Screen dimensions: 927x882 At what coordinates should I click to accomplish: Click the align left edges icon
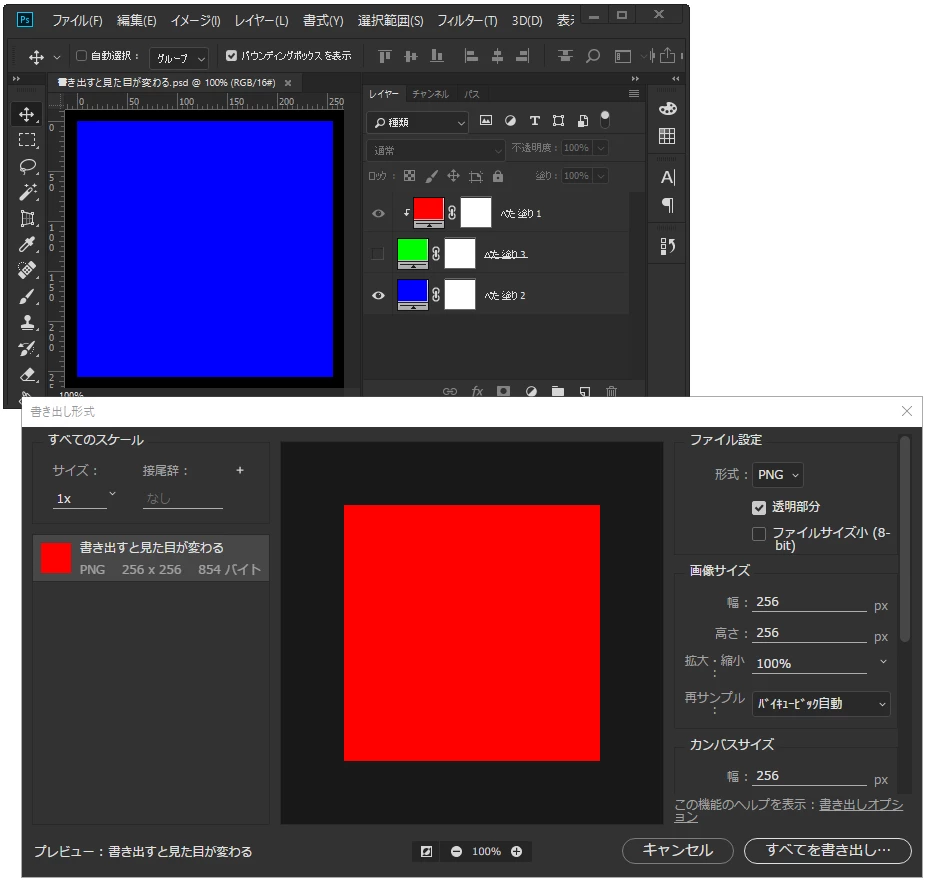pyautogui.click(x=471, y=56)
